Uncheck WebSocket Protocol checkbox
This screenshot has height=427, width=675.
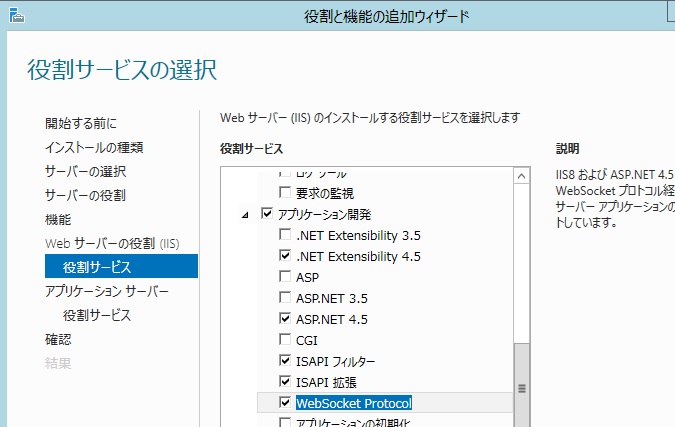(285, 402)
